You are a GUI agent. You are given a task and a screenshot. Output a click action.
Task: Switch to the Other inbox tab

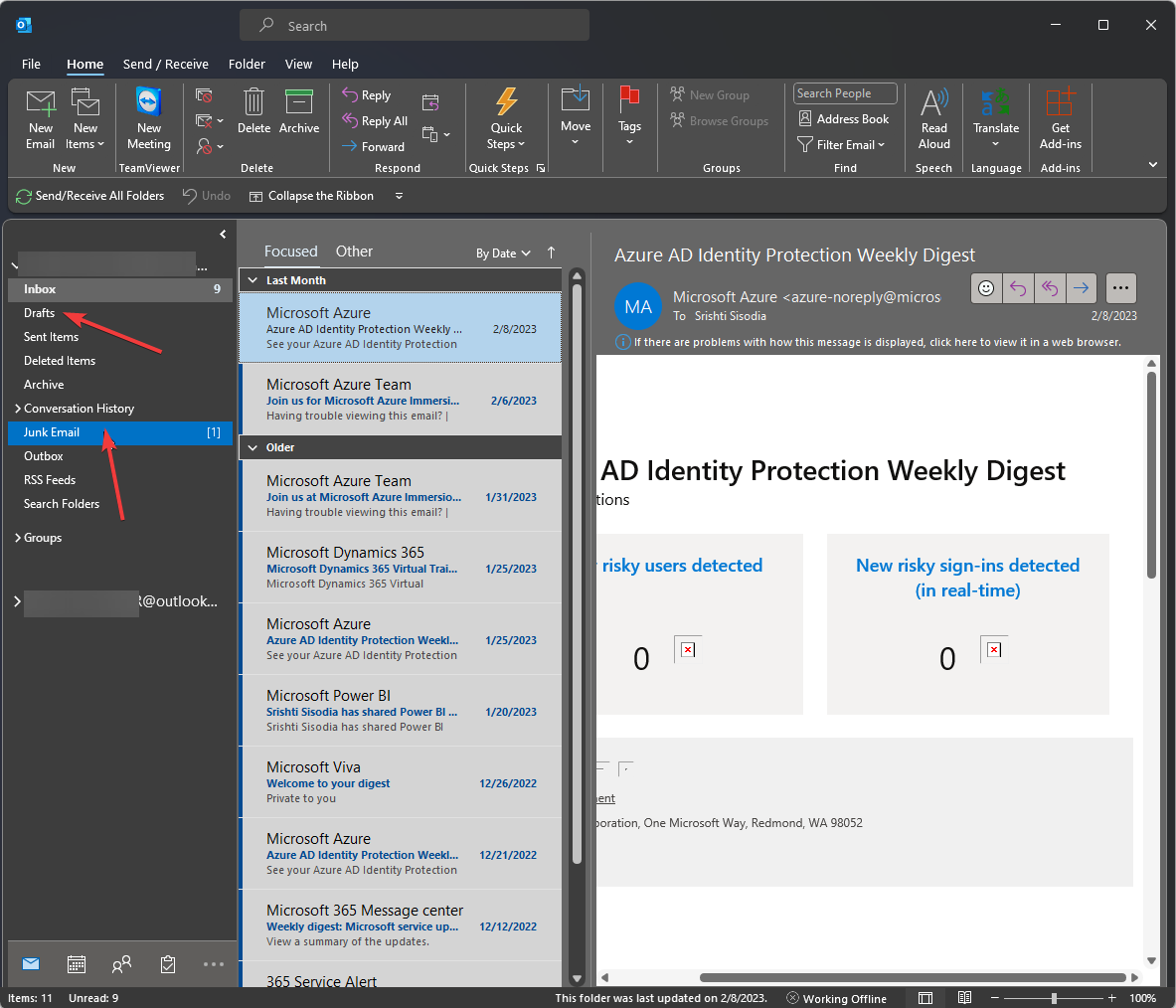(x=354, y=252)
